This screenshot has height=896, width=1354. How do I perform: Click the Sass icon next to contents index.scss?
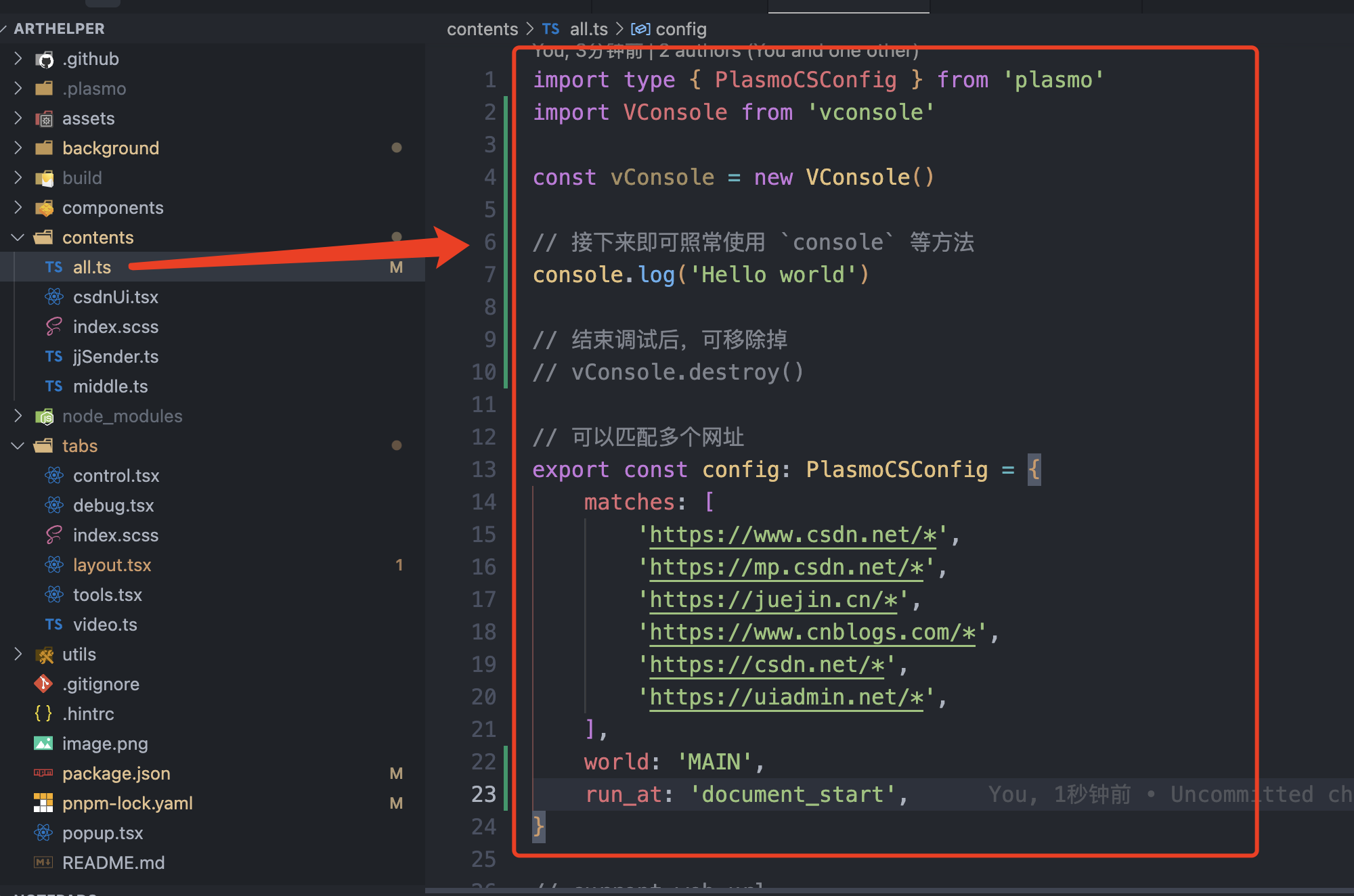(x=54, y=327)
